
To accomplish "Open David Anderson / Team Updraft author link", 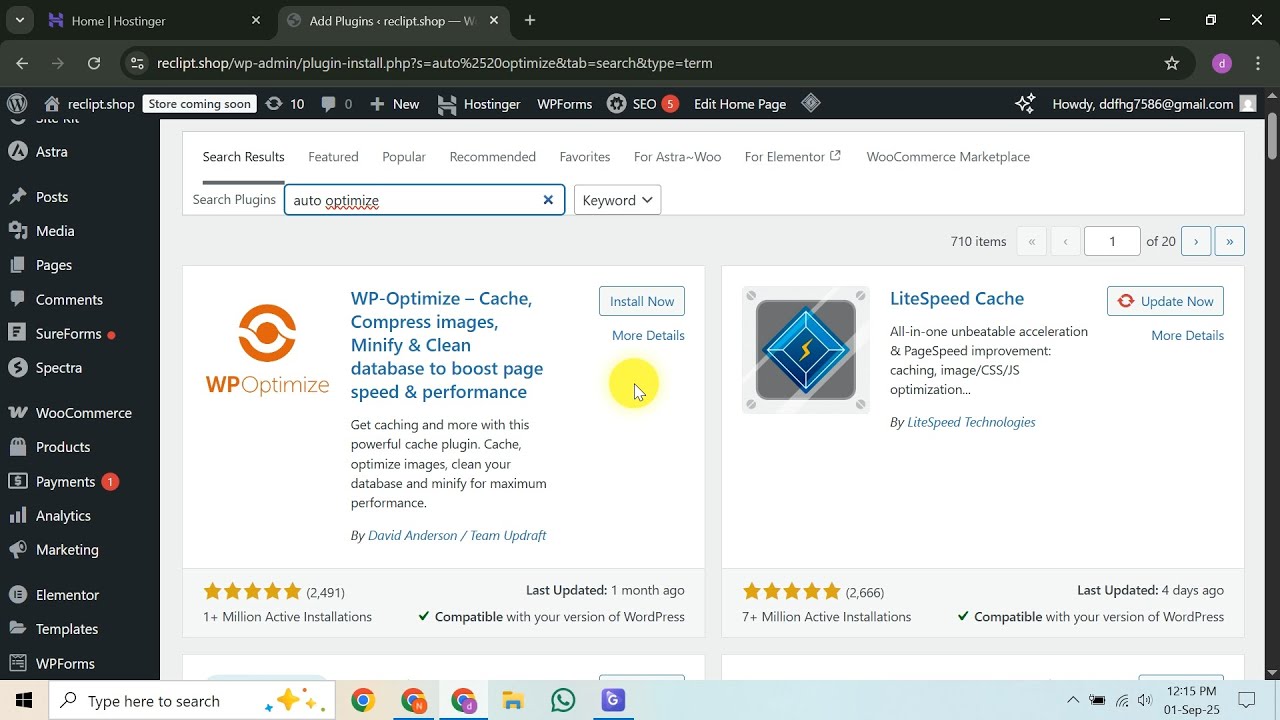I will (x=457, y=535).
